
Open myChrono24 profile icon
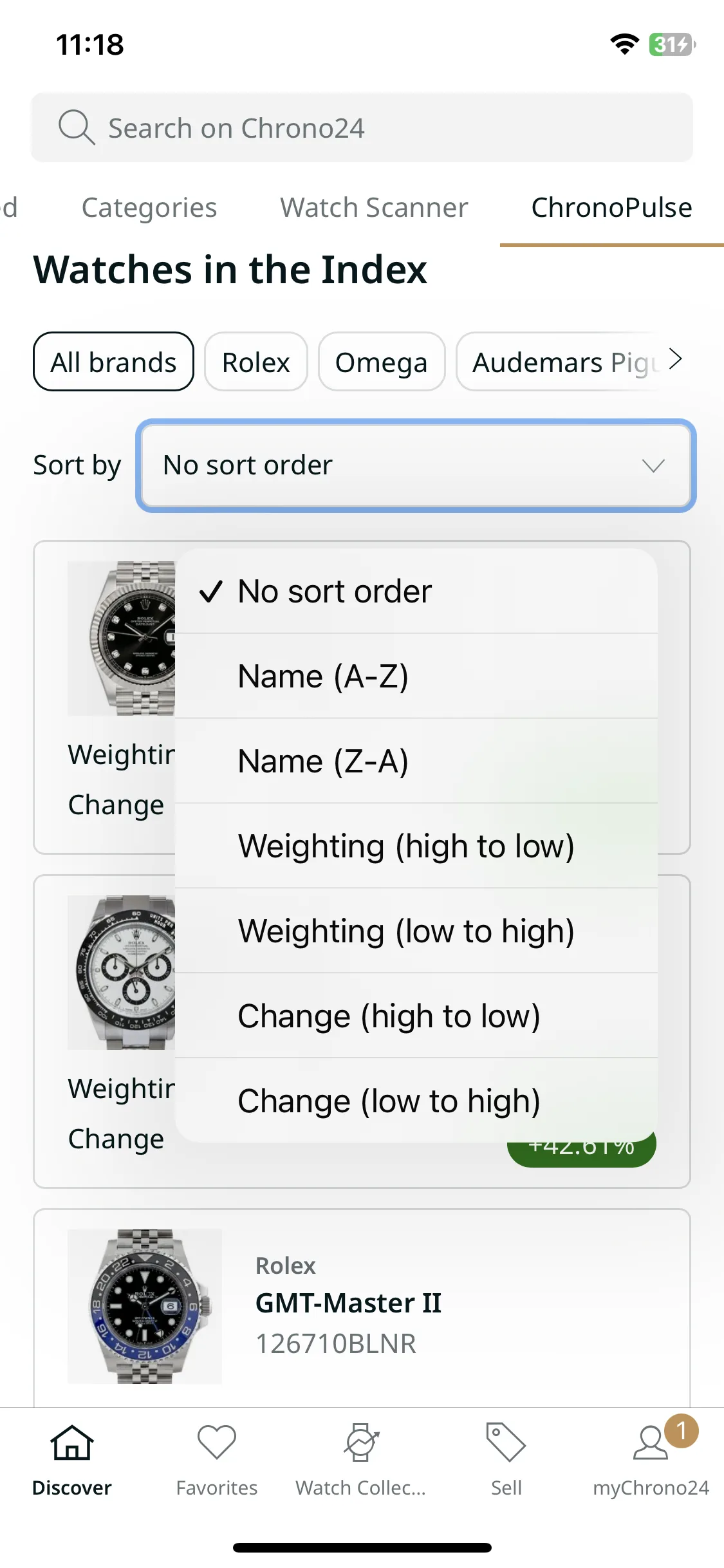point(651,1442)
